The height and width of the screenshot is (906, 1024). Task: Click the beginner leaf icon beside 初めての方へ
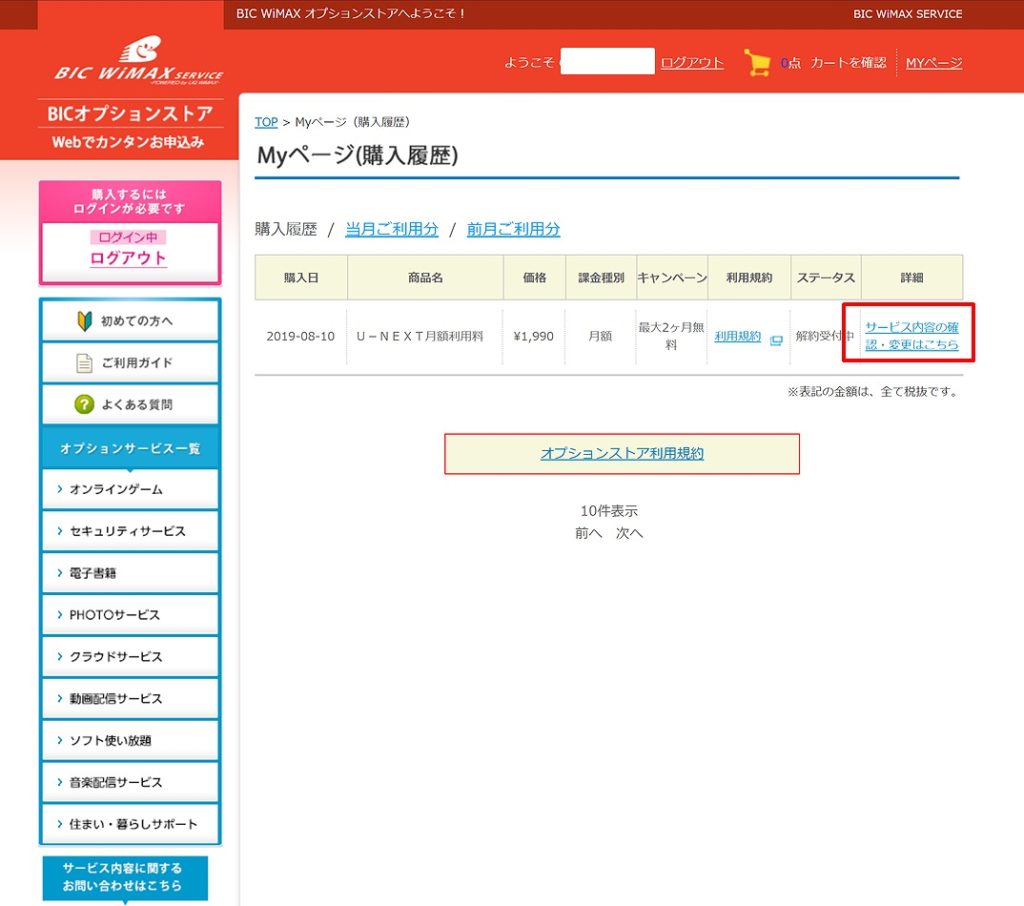point(84,321)
